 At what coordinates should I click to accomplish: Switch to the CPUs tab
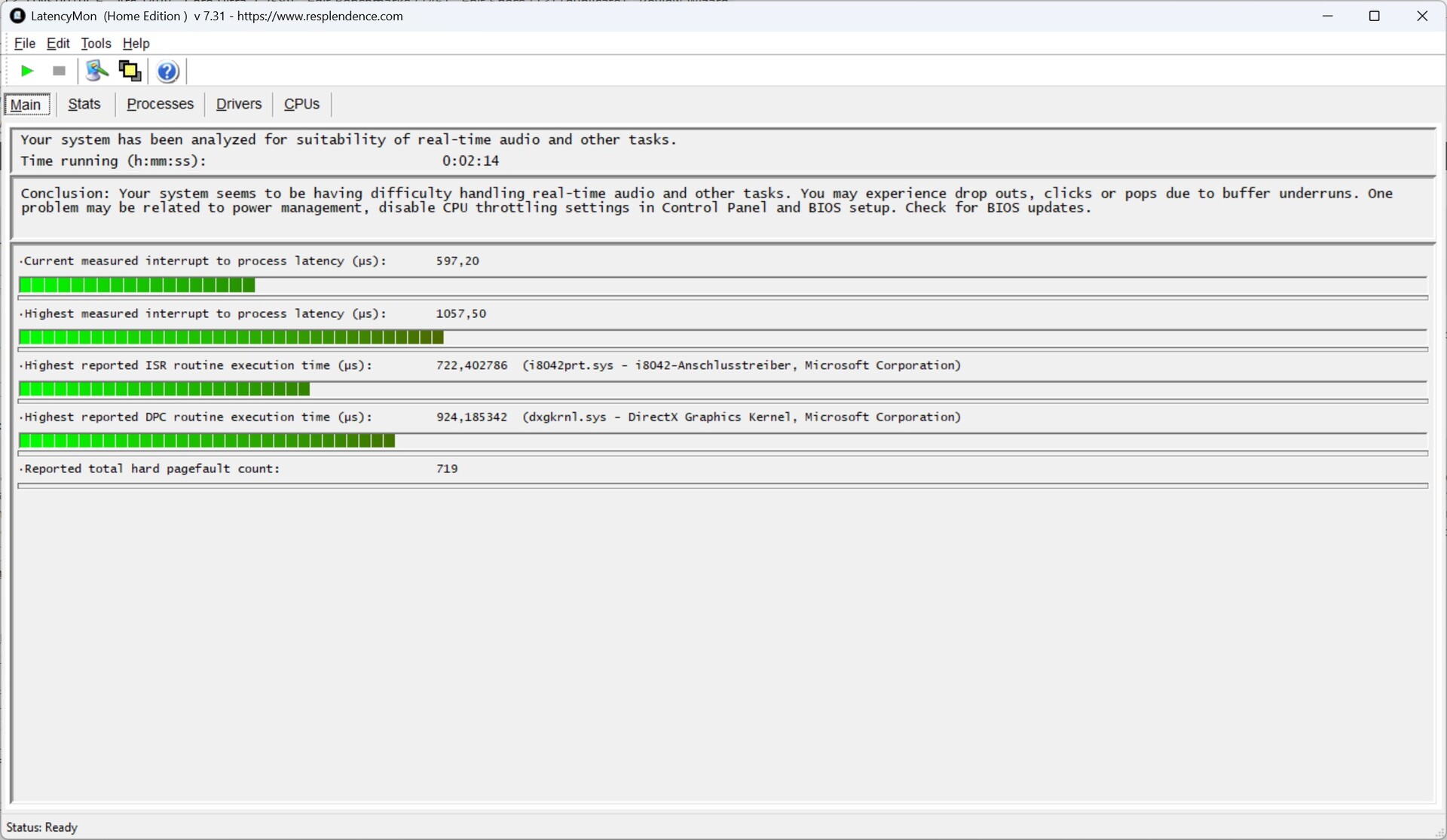click(x=301, y=104)
